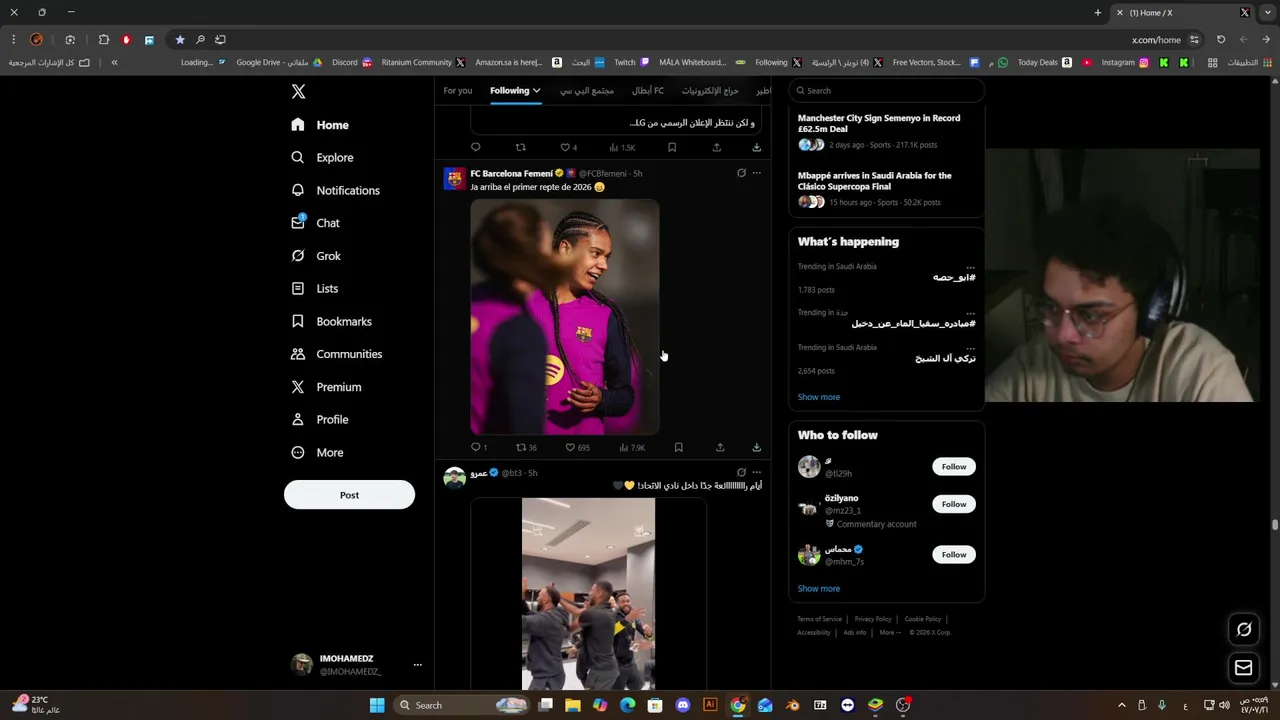The height and width of the screenshot is (720, 1280).
Task: Open Lists in the sidebar
Action: pyautogui.click(x=314, y=288)
